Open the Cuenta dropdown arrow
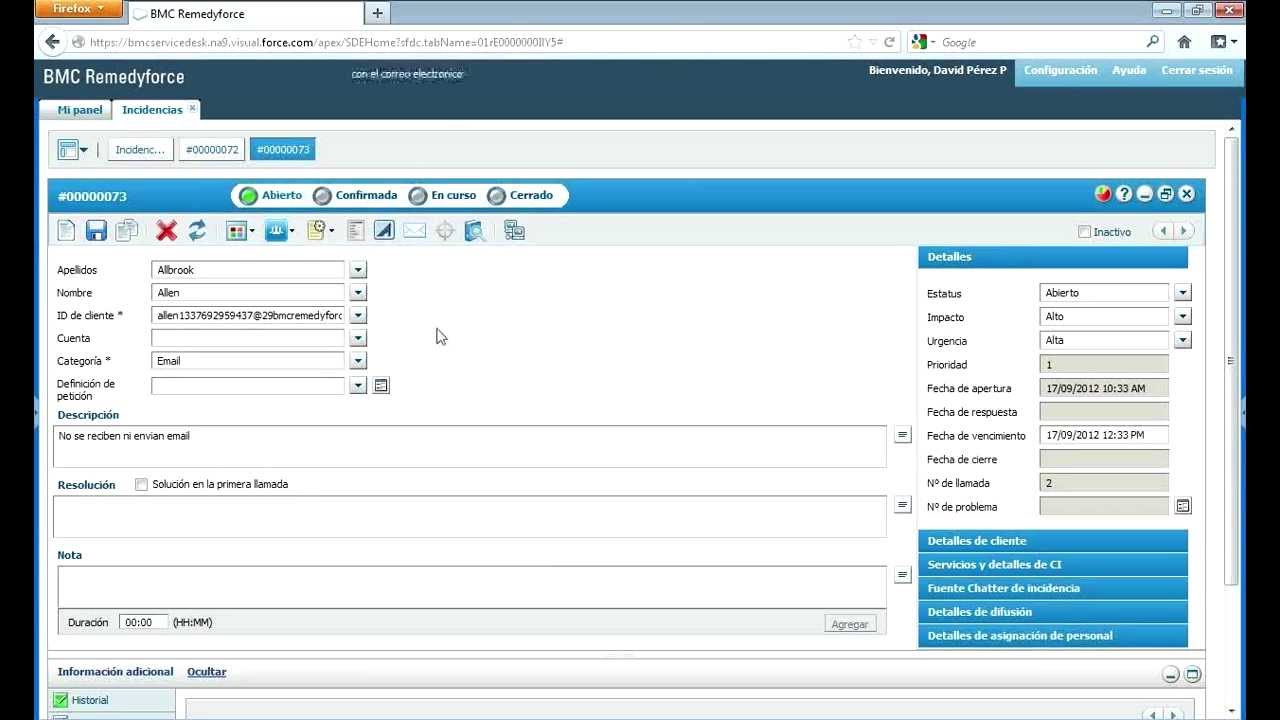This screenshot has width=1280, height=720. [358, 338]
